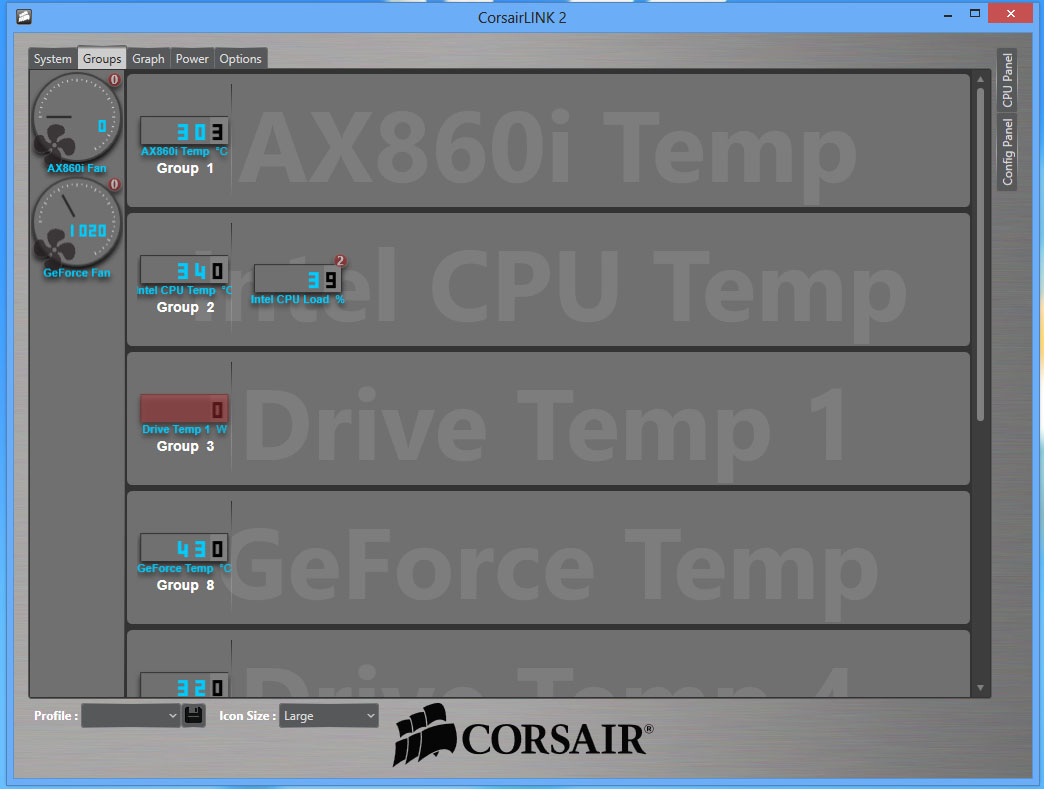Click the Group 2 label
Screen dimensions: 1044x789
pyautogui.click(x=185, y=308)
